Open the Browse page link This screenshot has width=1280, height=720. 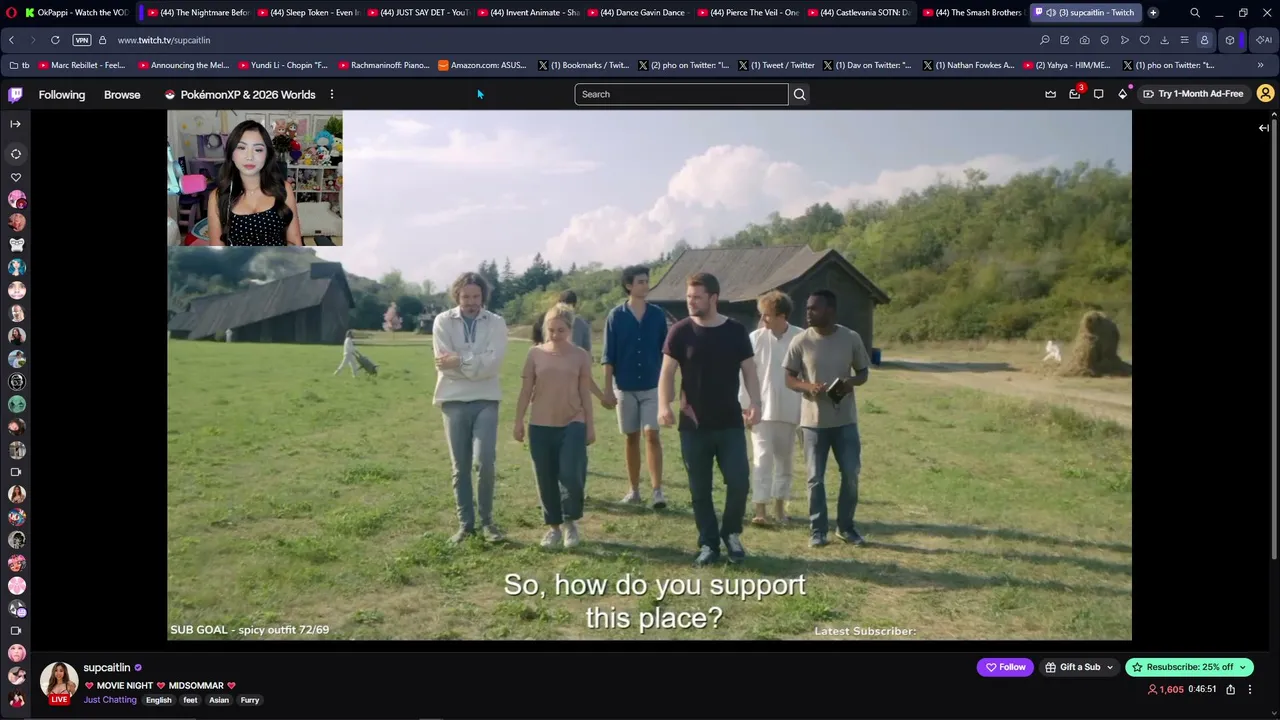[x=122, y=95]
